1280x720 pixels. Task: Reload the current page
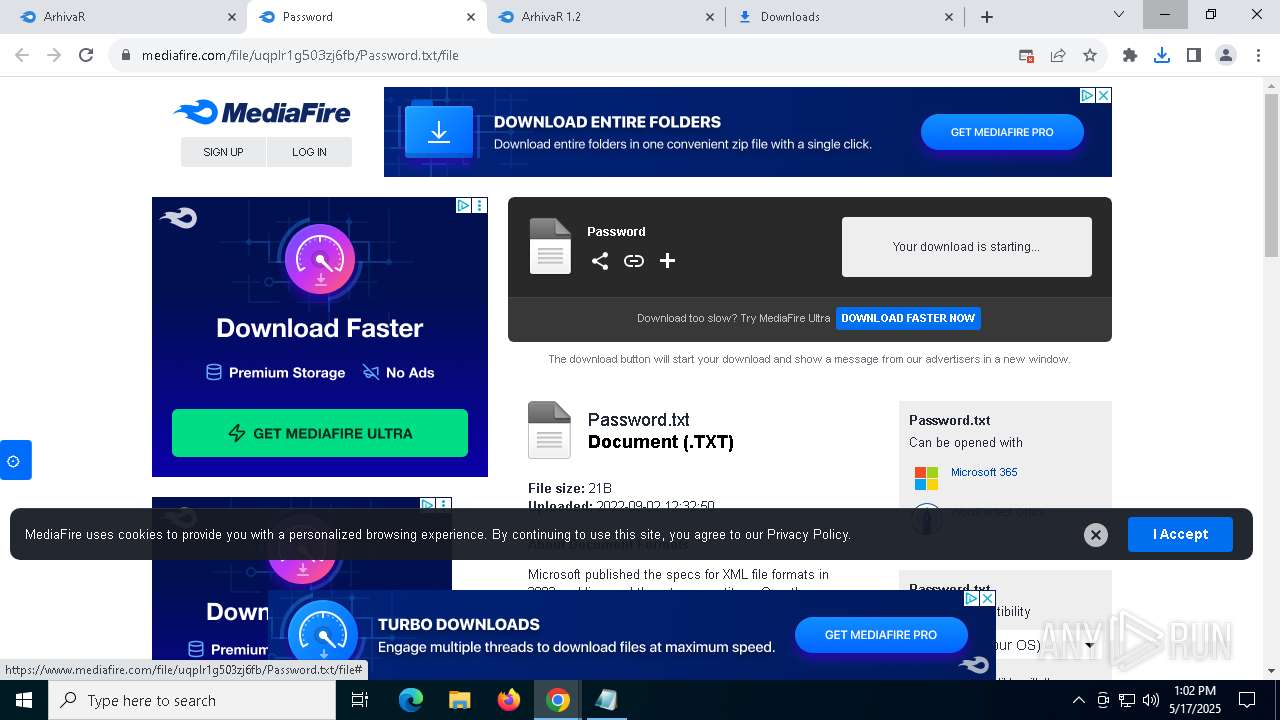(86, 55)
